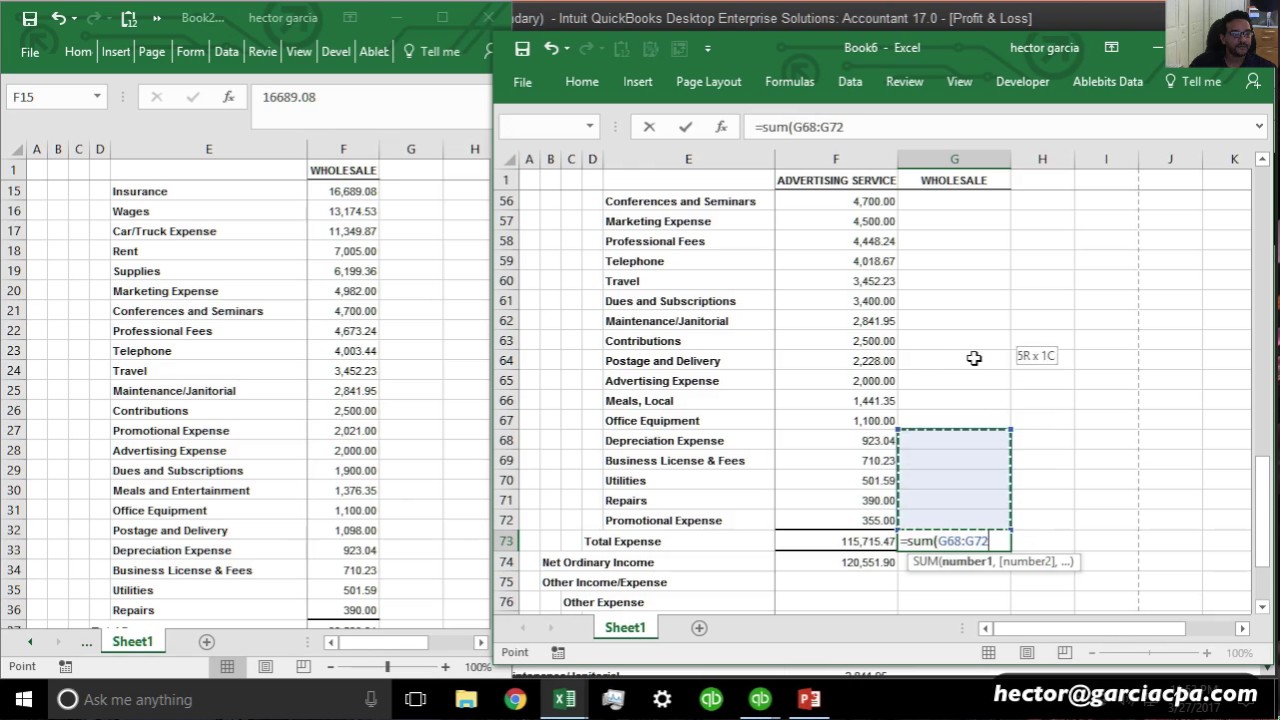Add a new sheet in Book6
Screen dimensions: 1280x720
pyautogui.click(x=699, y=628)
